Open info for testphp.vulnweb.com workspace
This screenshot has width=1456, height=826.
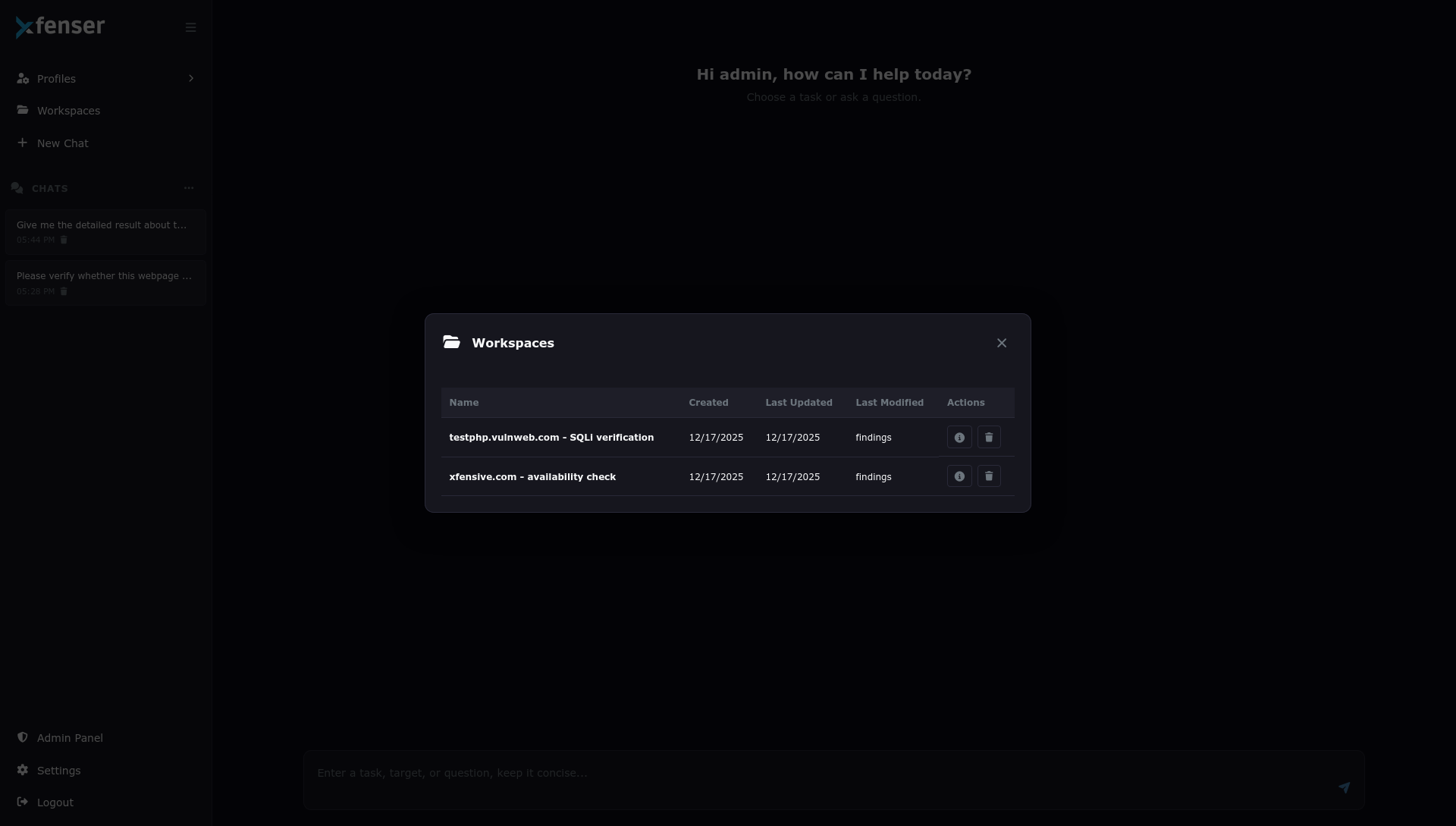(959, 438)
